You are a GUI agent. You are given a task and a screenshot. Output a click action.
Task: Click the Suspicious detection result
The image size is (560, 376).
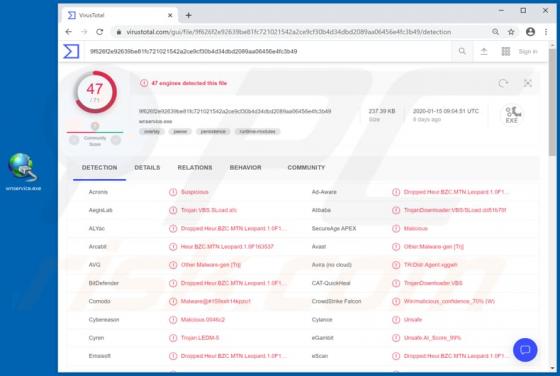[x=194, y=192]
